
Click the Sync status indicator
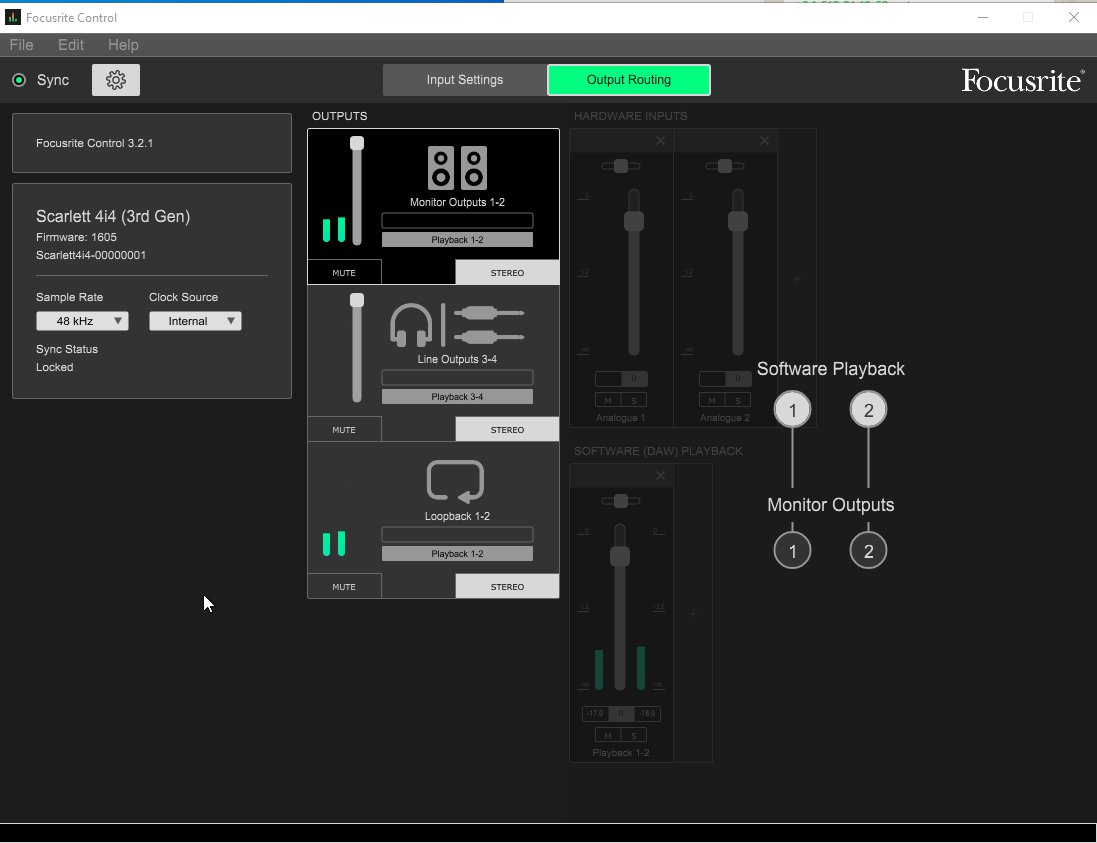20,80
